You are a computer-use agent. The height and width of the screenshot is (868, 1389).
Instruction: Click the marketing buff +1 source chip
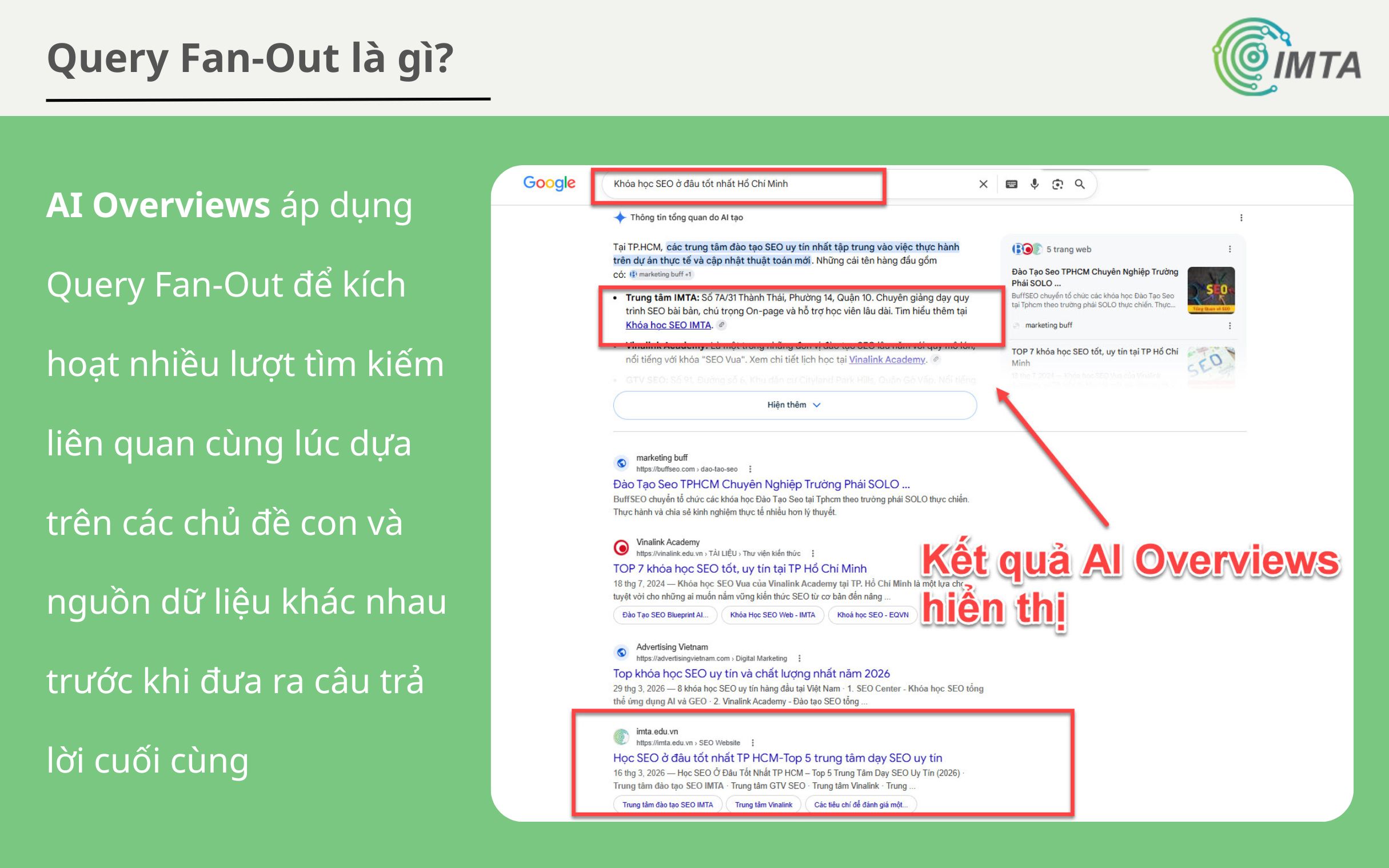[661, 274]
